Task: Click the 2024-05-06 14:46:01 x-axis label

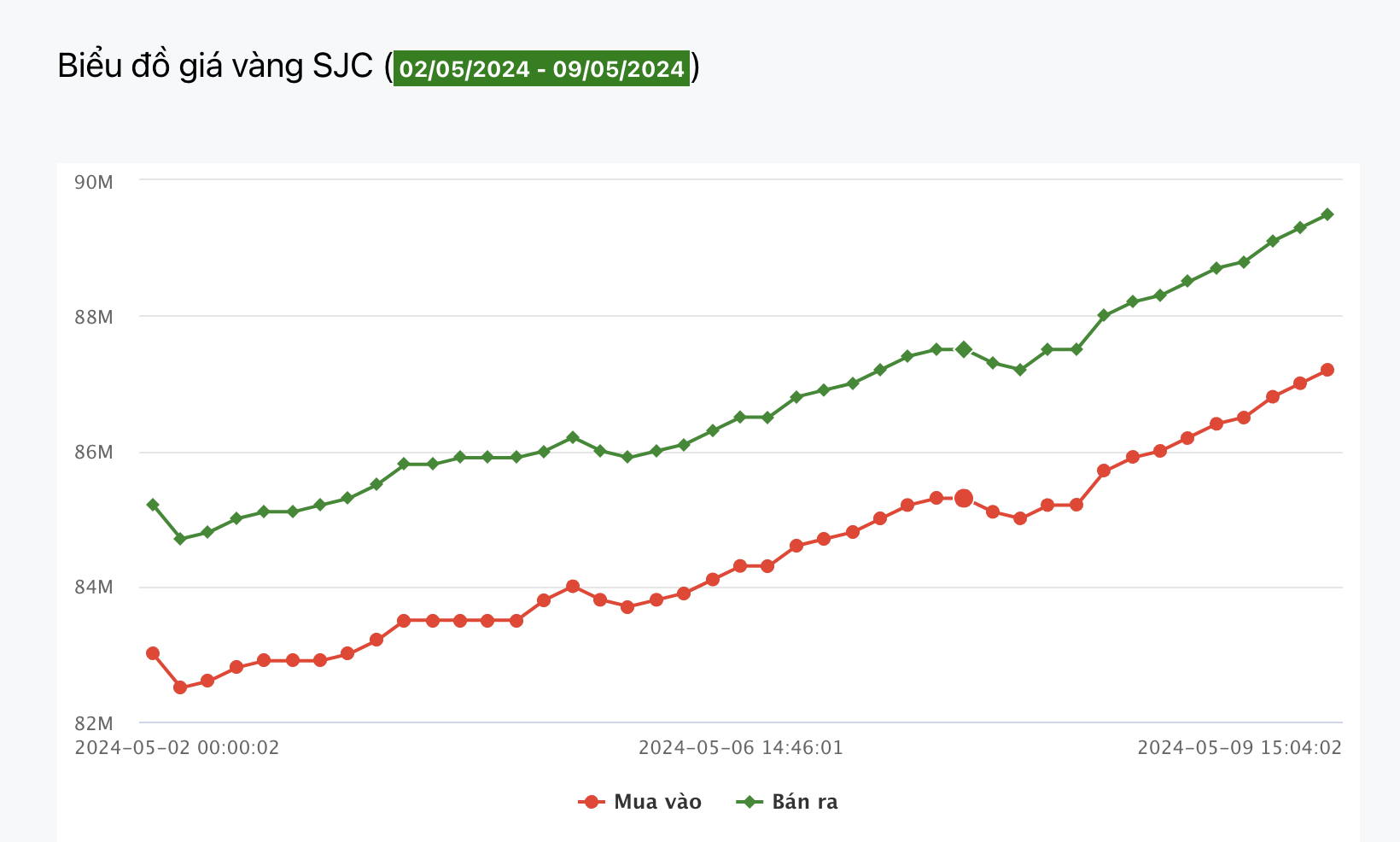Action: (741, 748)
